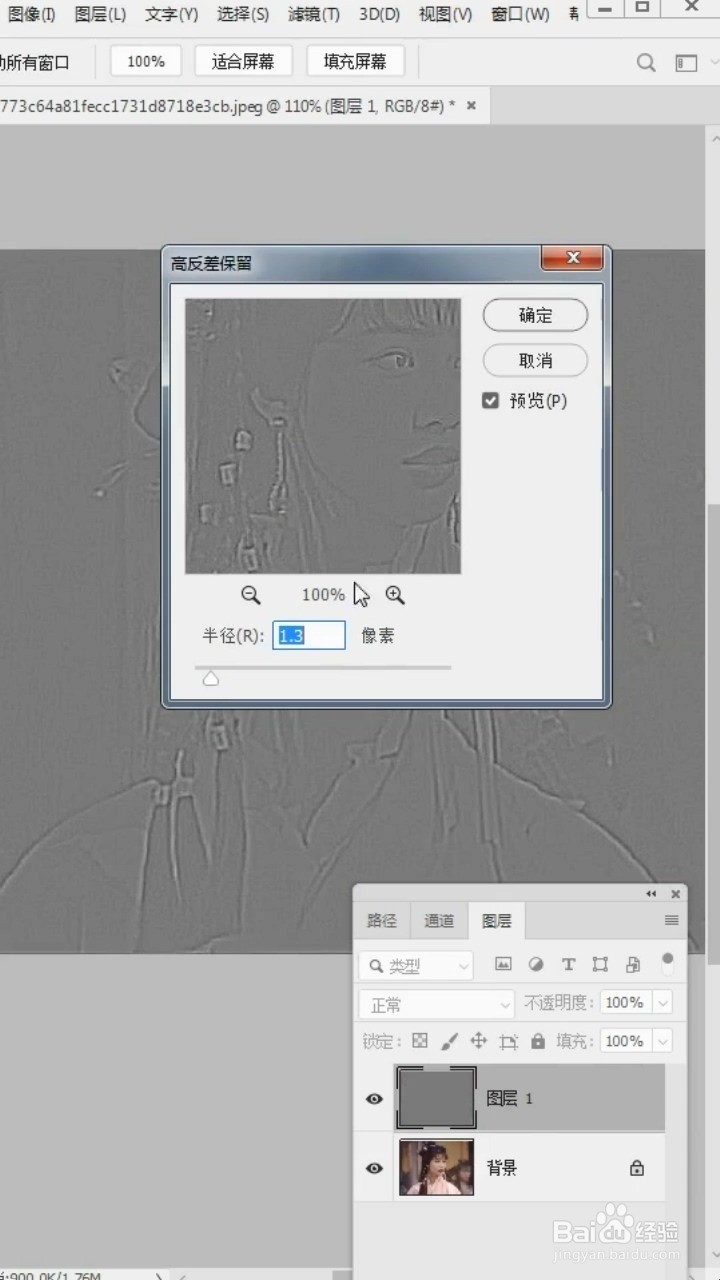This screenshot has width=720, height=1280.
Task: Open the search icon in options bar
Action: (646, 62)
